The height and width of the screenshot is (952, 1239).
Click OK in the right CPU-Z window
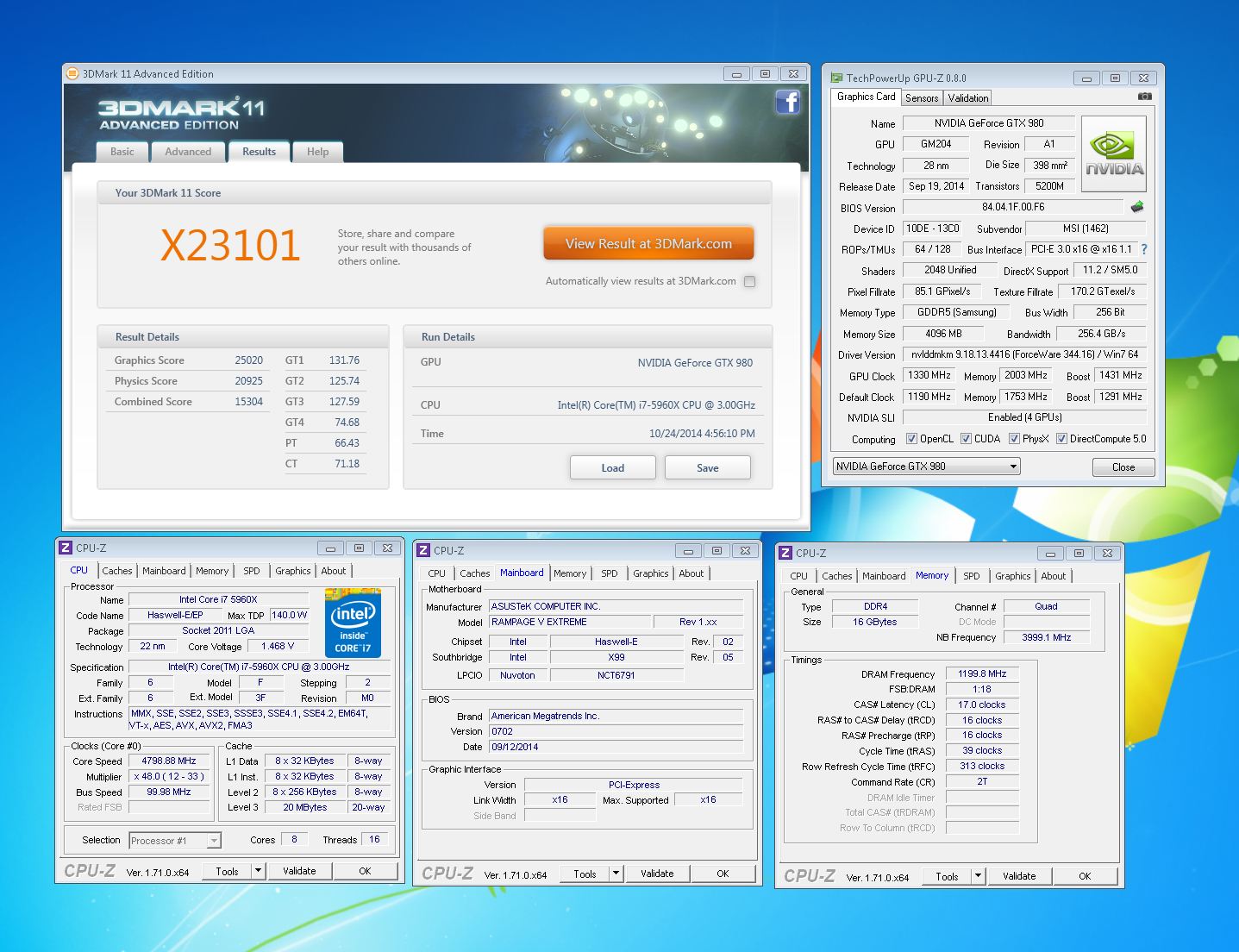1085,876
